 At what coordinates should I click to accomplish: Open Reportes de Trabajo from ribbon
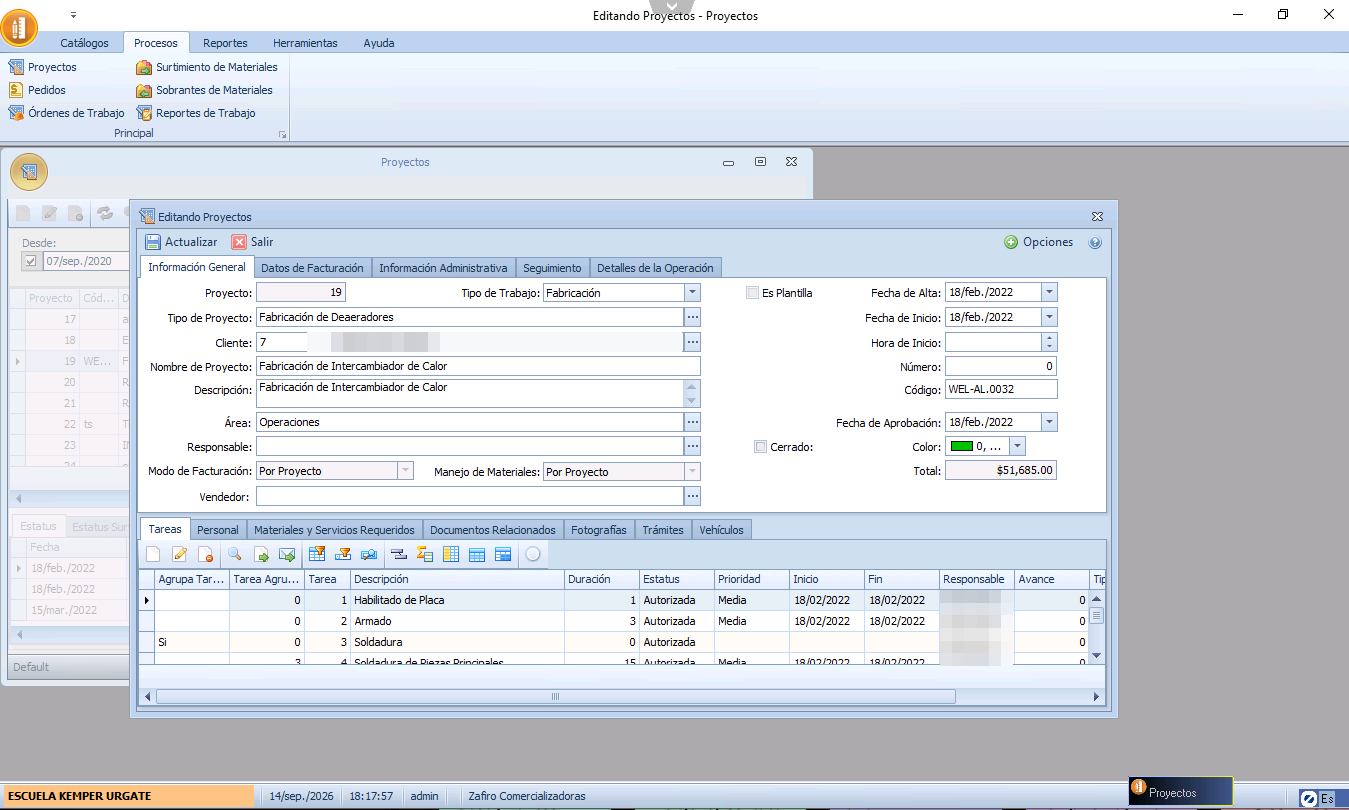pos(196,113)
